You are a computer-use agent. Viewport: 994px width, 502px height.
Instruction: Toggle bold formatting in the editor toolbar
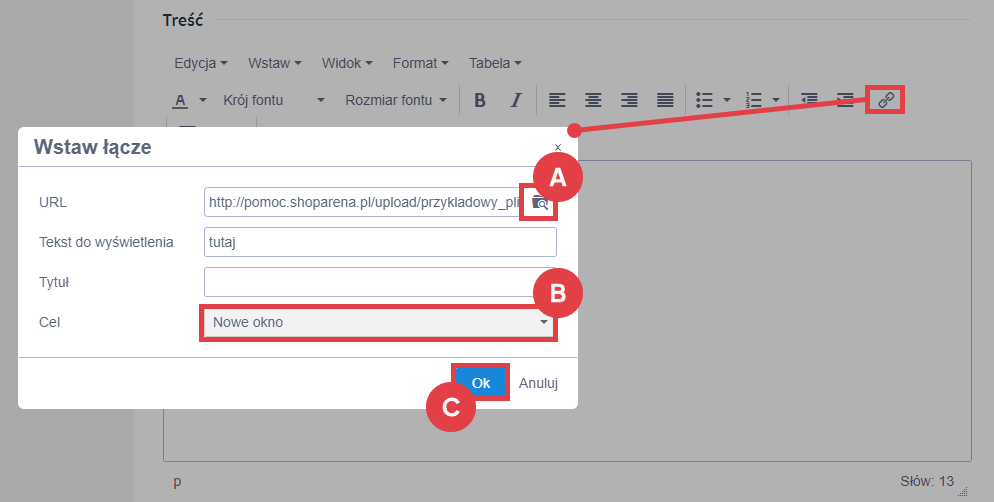[x=480, y=100]
